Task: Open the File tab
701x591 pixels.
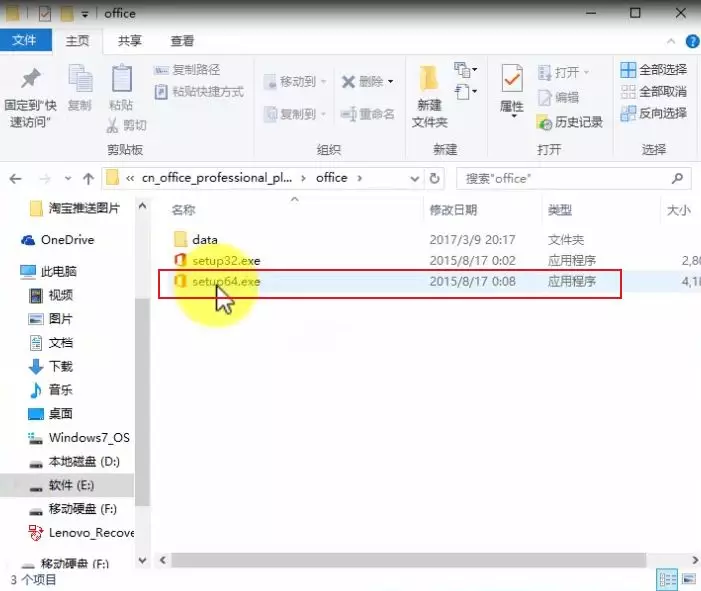Action: point(25,40)
